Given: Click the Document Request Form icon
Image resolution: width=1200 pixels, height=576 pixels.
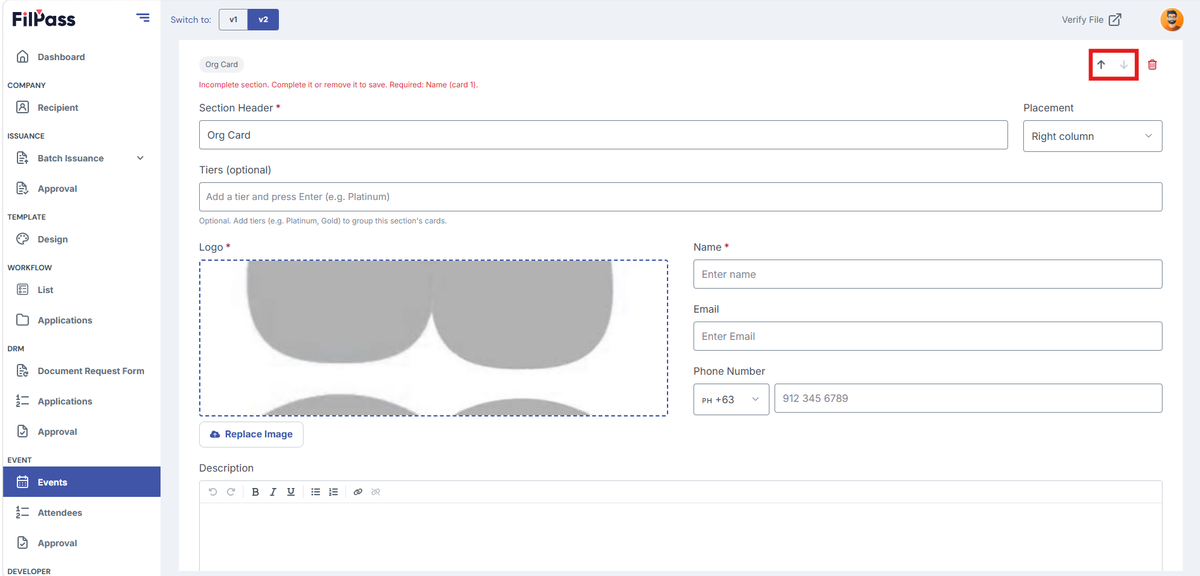Looking at the screenshot, I should pos(23,371).
